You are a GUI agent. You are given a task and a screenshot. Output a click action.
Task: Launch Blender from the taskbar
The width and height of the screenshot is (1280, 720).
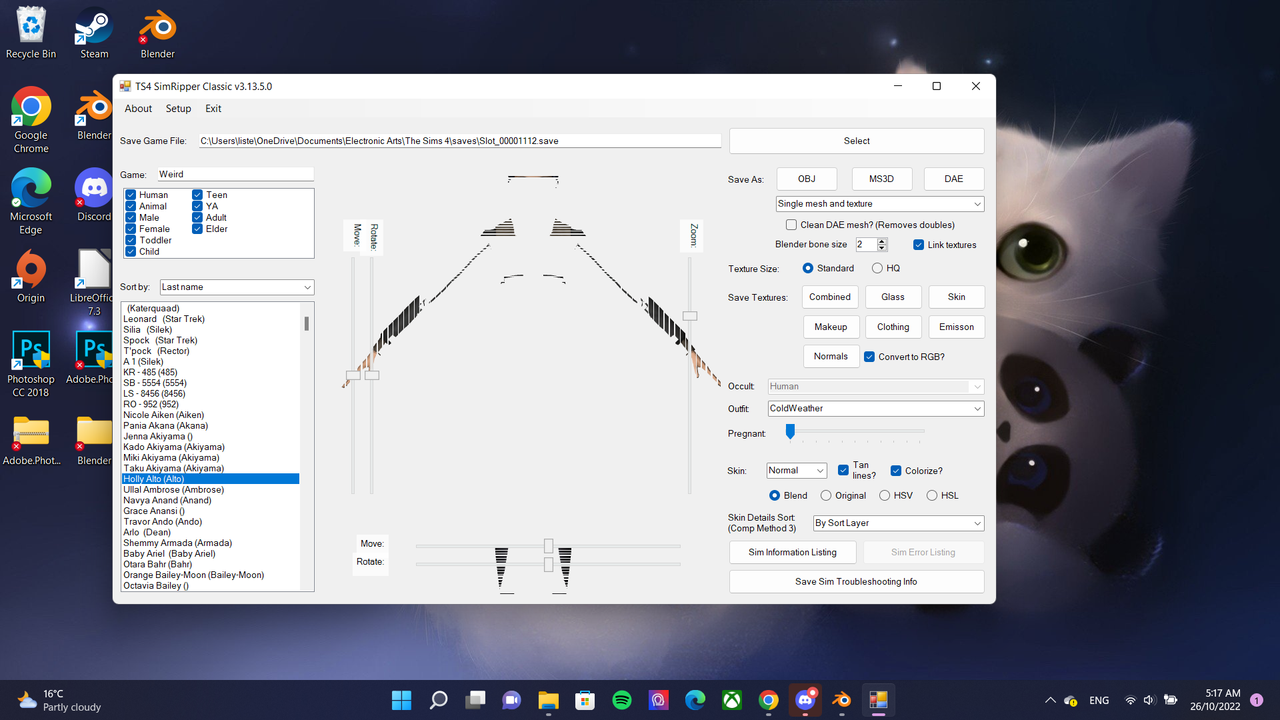[x=841, y=700]
